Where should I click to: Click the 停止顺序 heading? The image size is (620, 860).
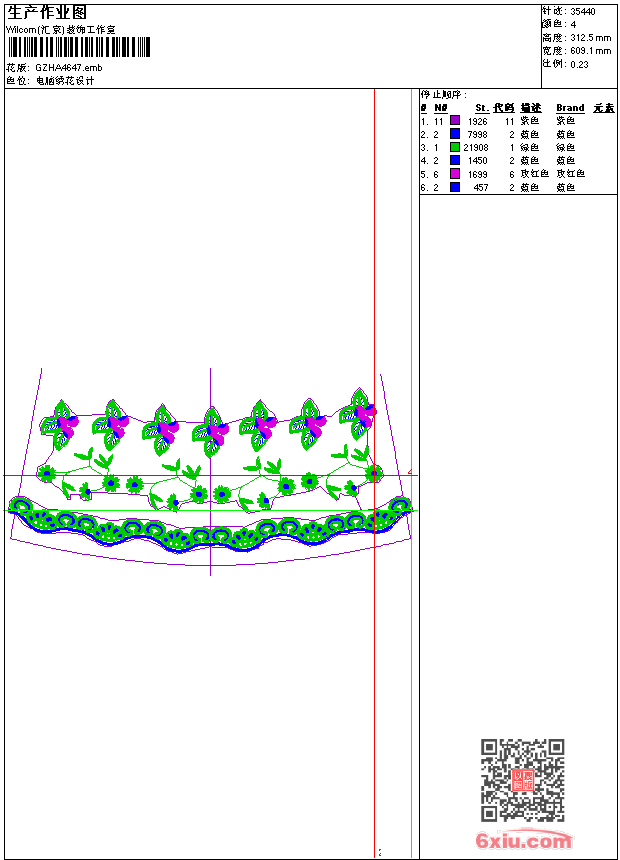tap(443, 95)
